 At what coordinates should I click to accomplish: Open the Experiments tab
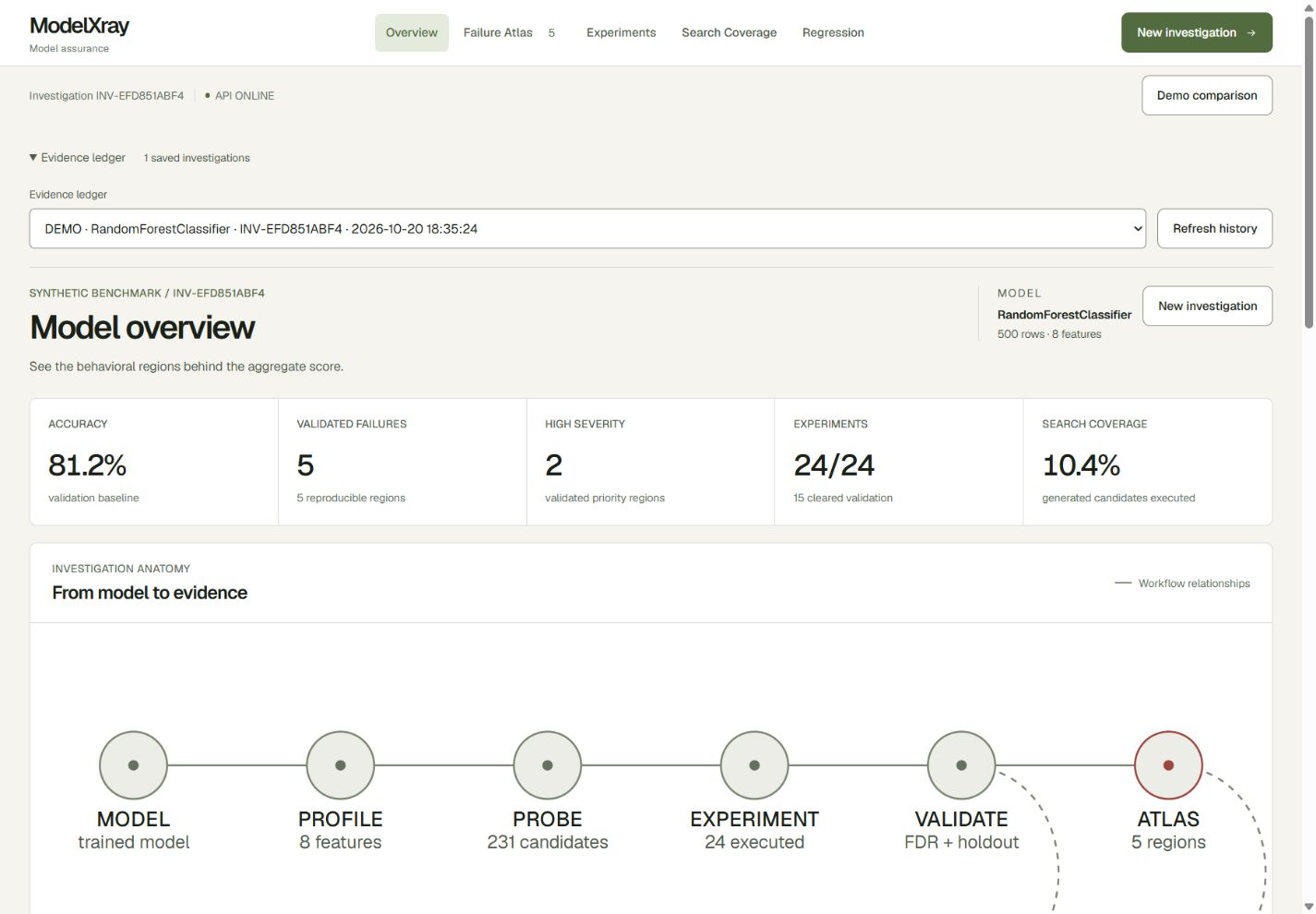pos(622,32)
